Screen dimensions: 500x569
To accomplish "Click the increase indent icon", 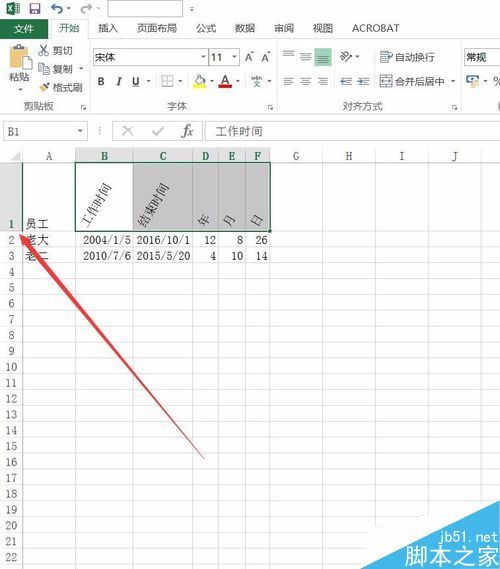I will (x=363, y=82).
